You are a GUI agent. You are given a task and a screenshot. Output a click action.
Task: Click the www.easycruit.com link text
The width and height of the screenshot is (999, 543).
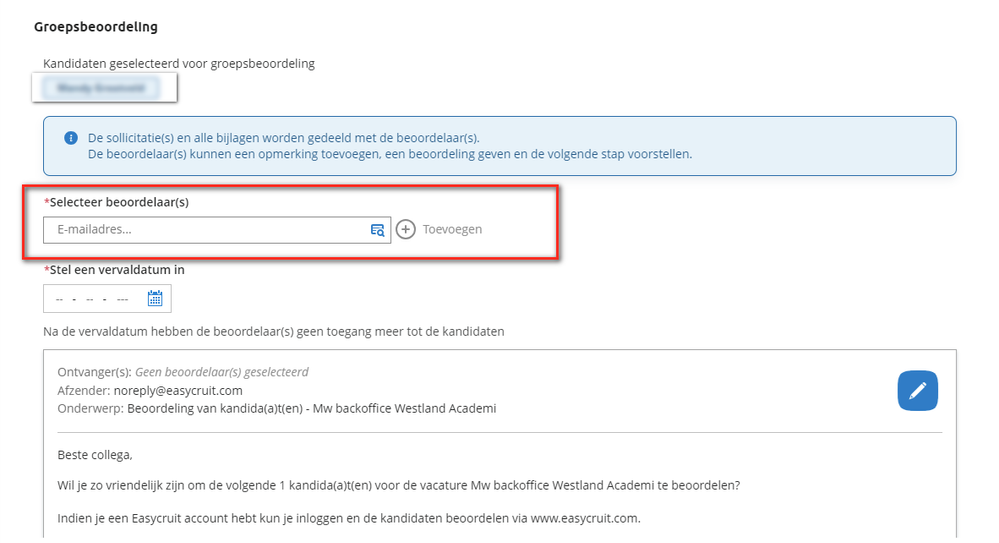pyautogui.click(x=584, y=518)
